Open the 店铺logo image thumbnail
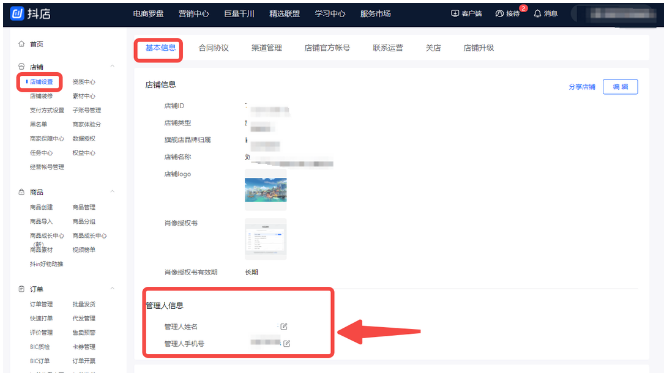Image resolution: width=668 pixels, height=383 pixels. 266,190
